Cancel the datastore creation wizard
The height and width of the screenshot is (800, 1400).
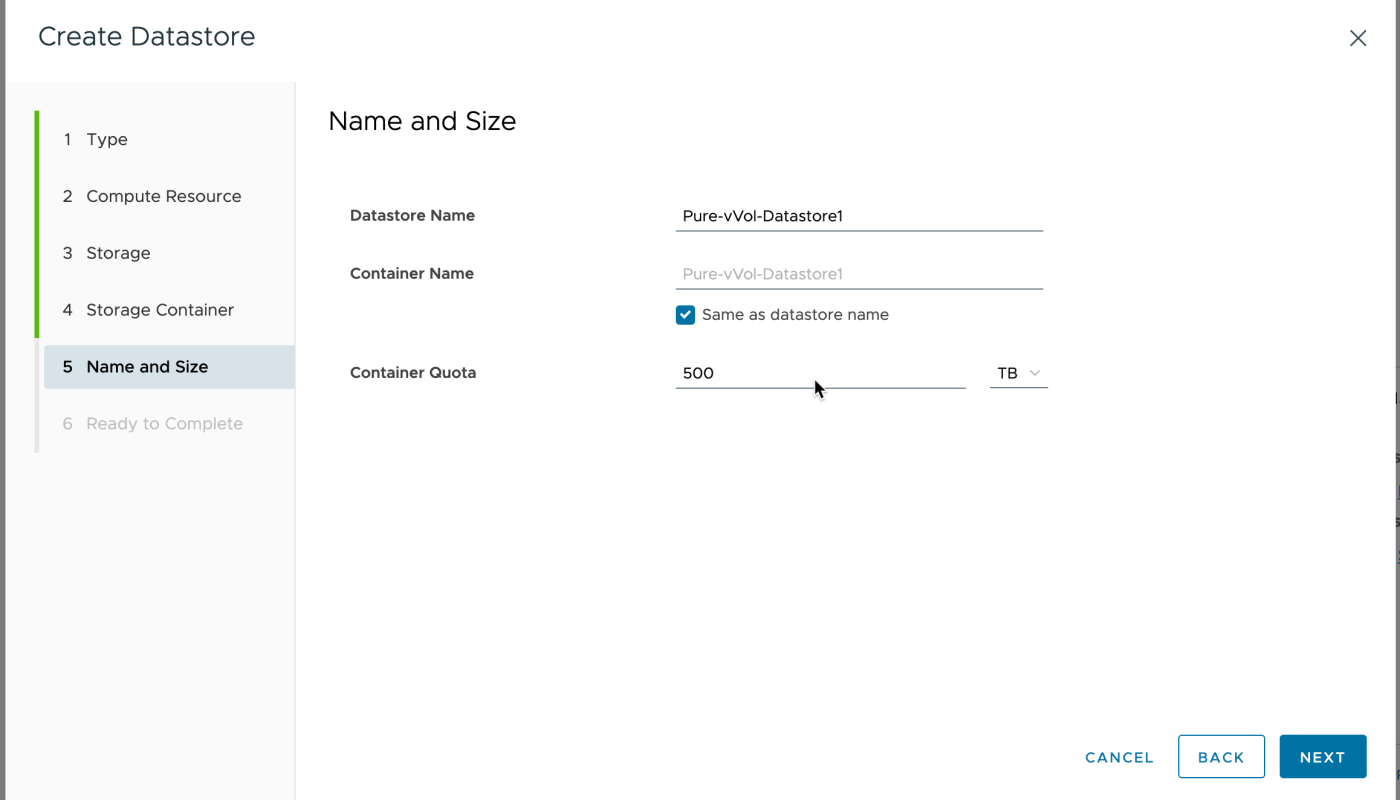click(x=1119, y=757)
